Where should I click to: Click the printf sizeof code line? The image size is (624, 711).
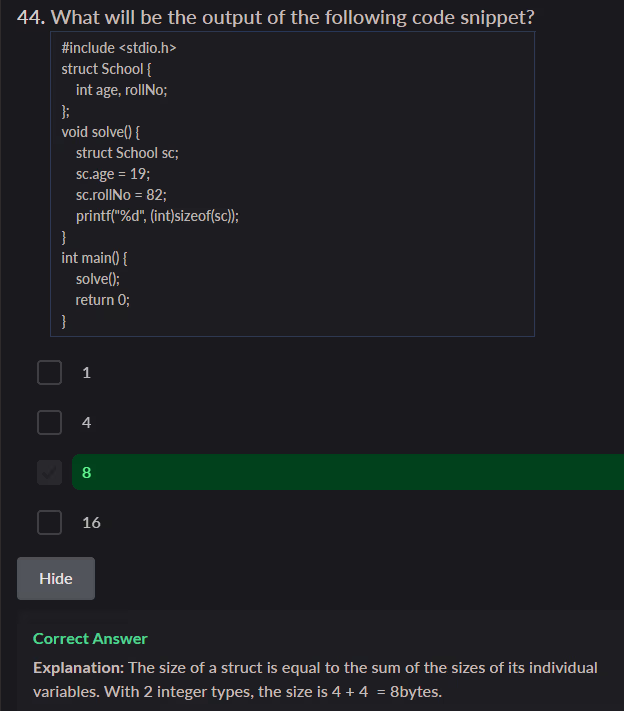click(157, 216)
